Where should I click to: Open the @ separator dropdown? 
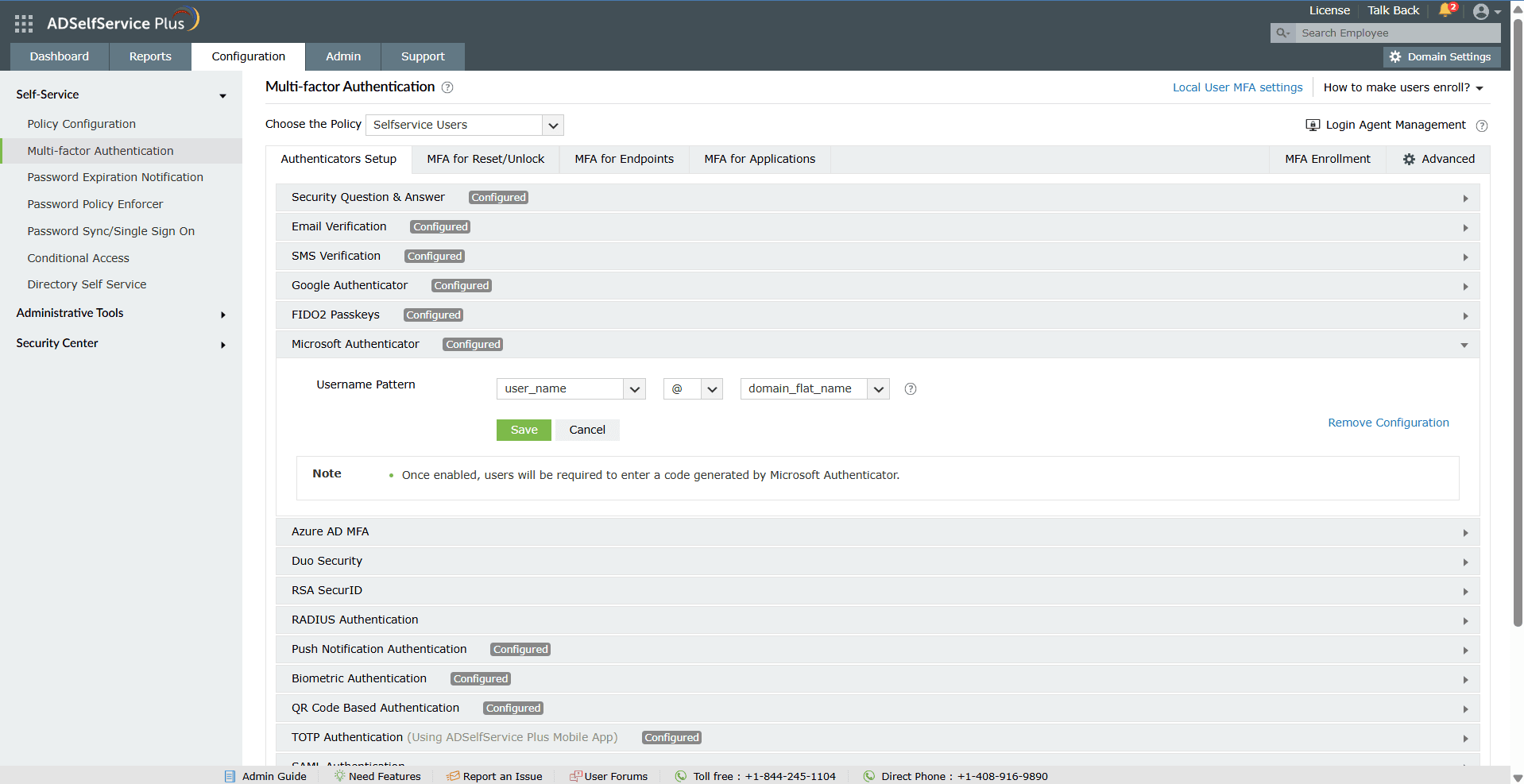pos(693,388)
